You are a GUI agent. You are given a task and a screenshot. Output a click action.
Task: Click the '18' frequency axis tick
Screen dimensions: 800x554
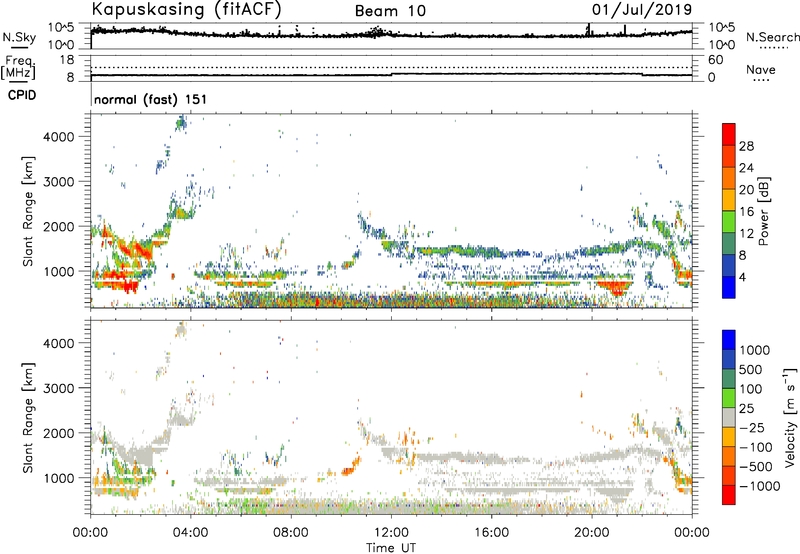pyautogui.click(x=67, y=60)
